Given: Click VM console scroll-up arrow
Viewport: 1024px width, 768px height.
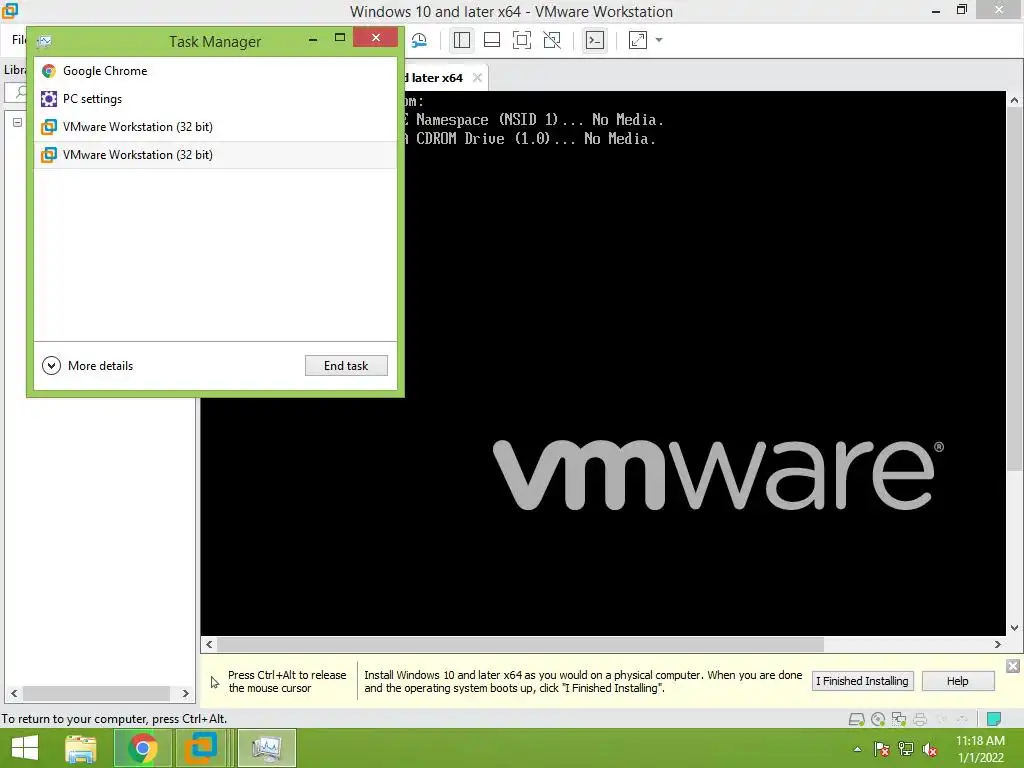Looking at the screenshot, I should click(x=1014, y=100).
